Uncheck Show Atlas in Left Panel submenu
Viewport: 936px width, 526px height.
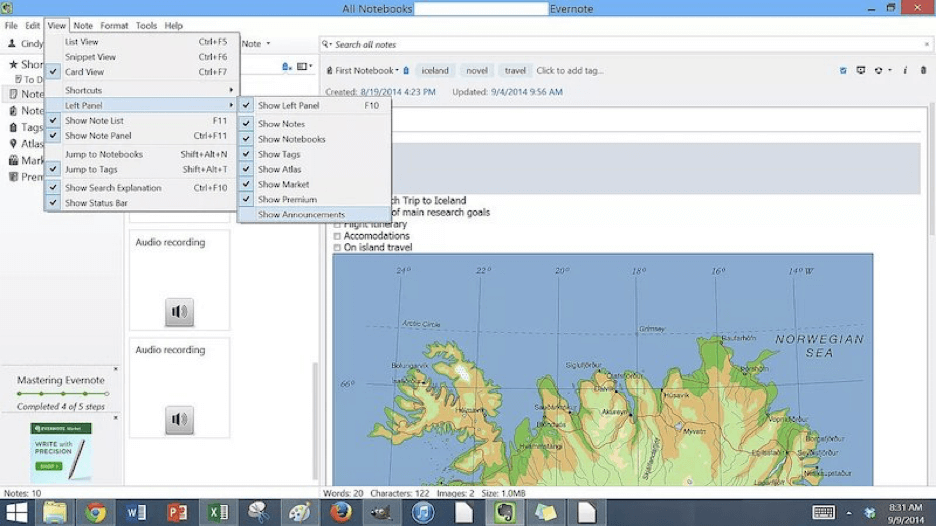[x=279, y=169]
